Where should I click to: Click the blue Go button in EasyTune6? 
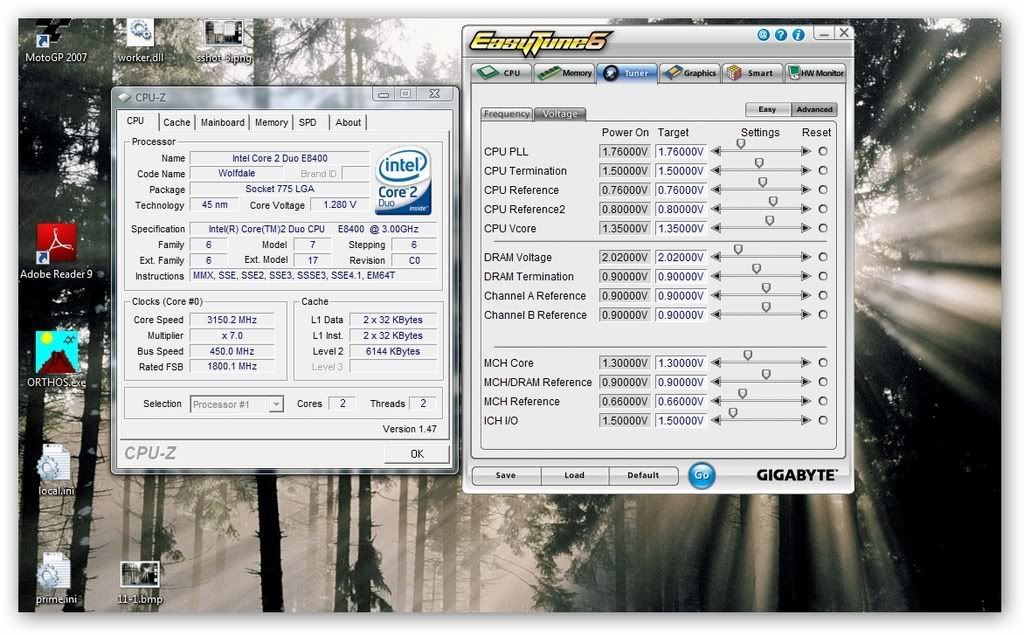tap(701, 475)
